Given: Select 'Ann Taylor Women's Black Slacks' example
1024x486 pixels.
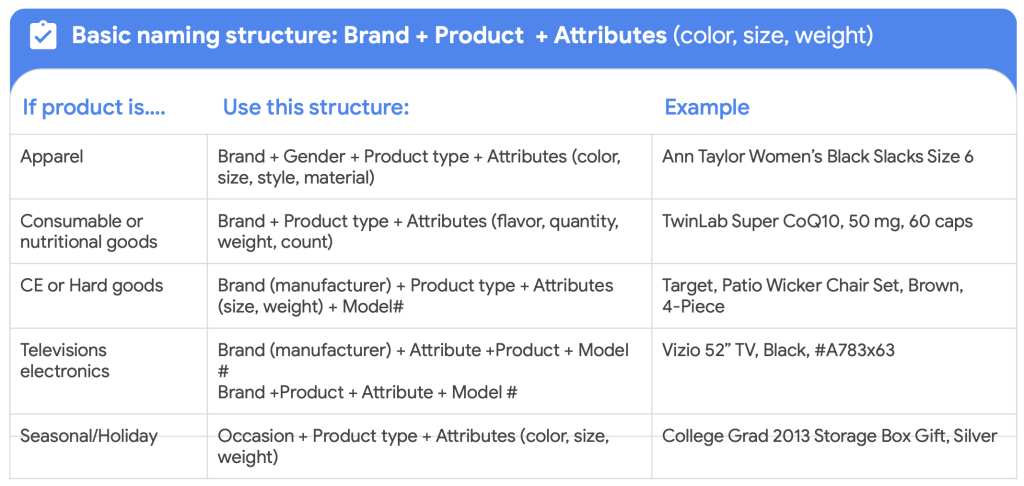Looking at the screenshot, I should click(x=818, y=157).
